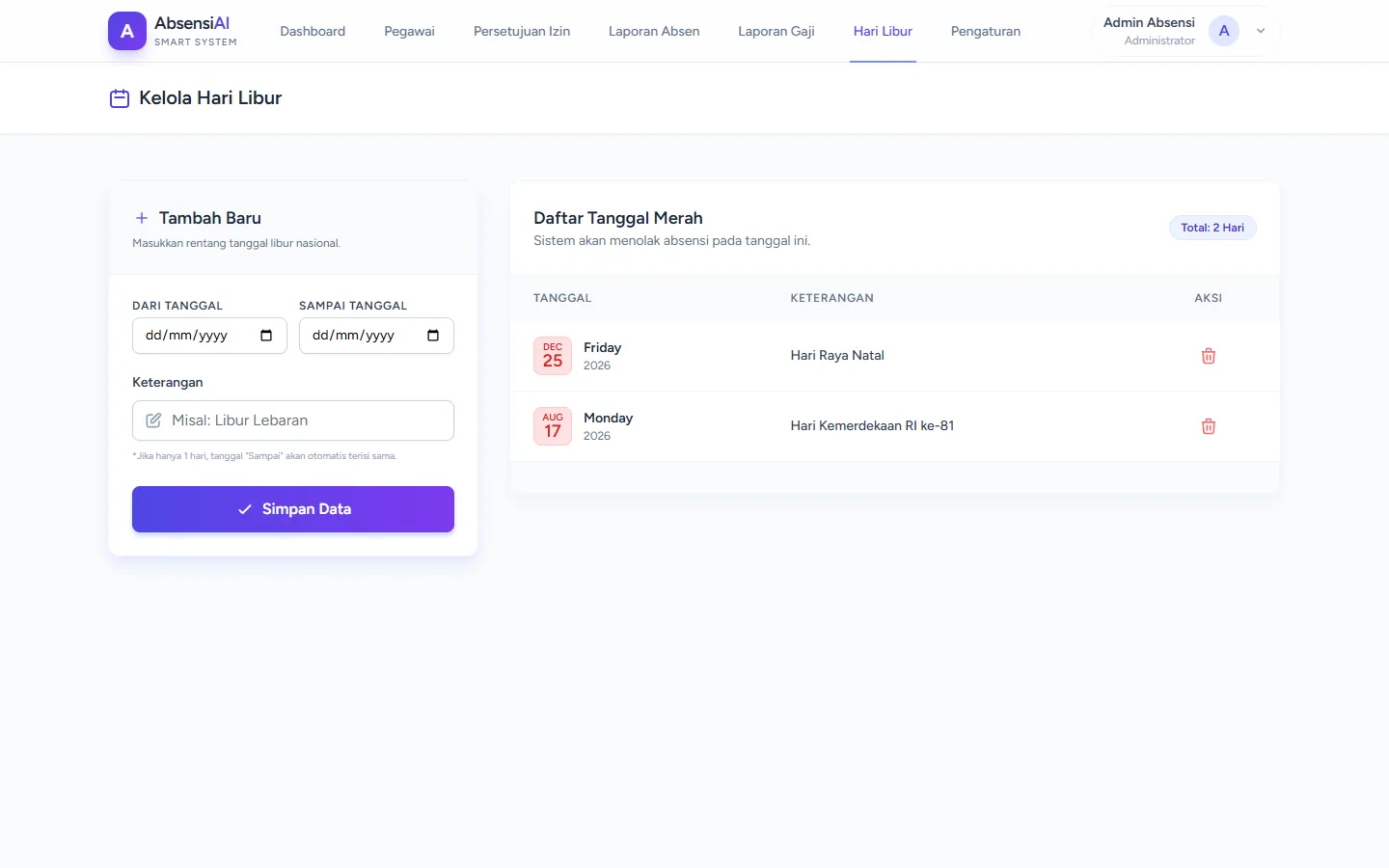1389x868 pixels.
Task: Click the TANGGAL column header
Action: click(562, 298)
